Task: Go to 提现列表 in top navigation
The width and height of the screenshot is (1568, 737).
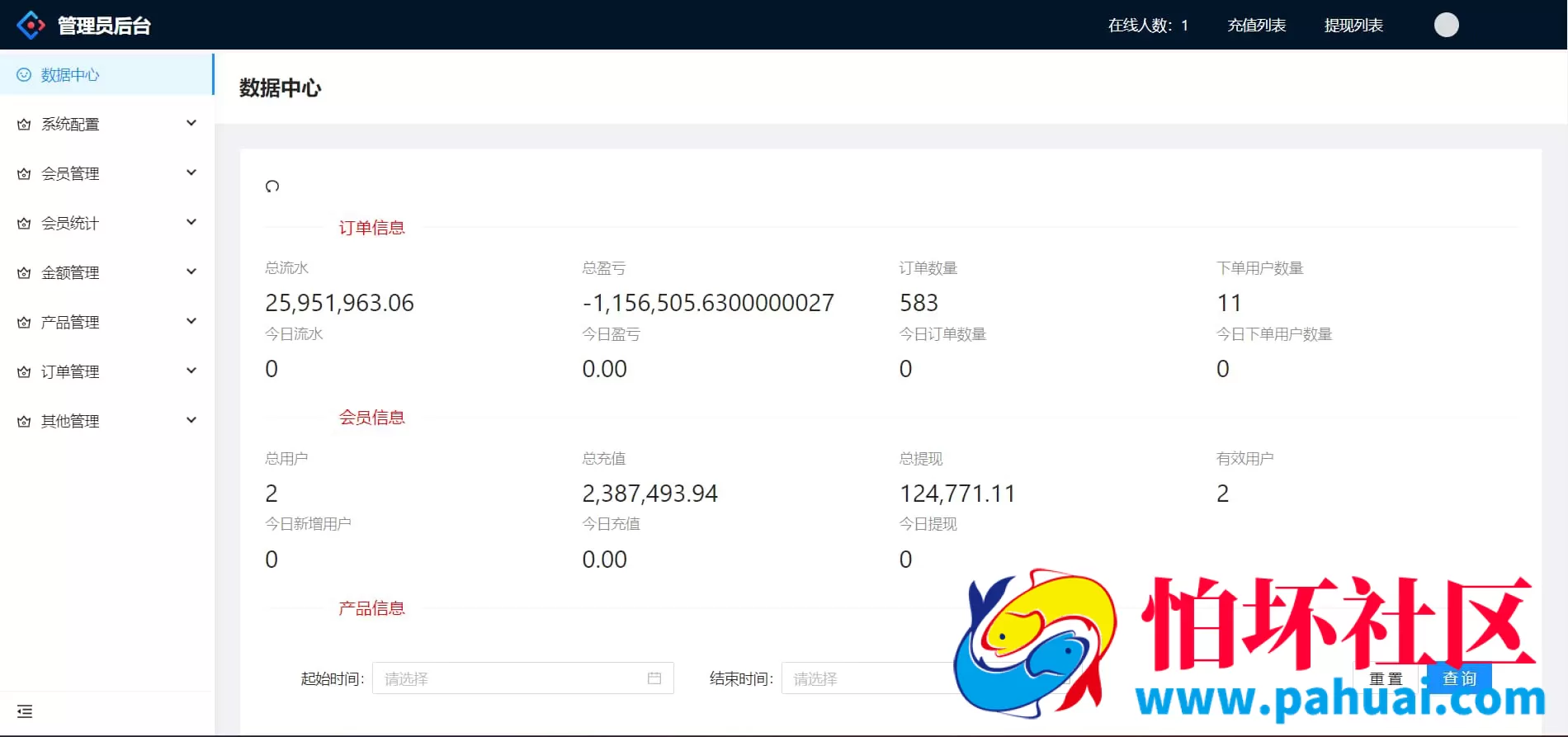Action: 1353,26
